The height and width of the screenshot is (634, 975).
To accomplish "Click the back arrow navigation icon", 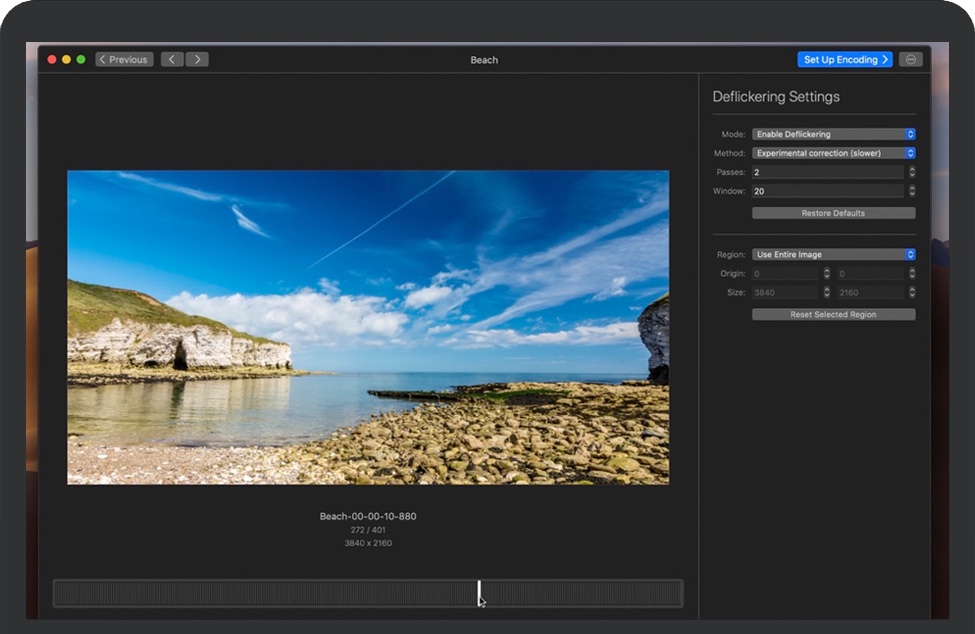I will (x=172, y=60).
